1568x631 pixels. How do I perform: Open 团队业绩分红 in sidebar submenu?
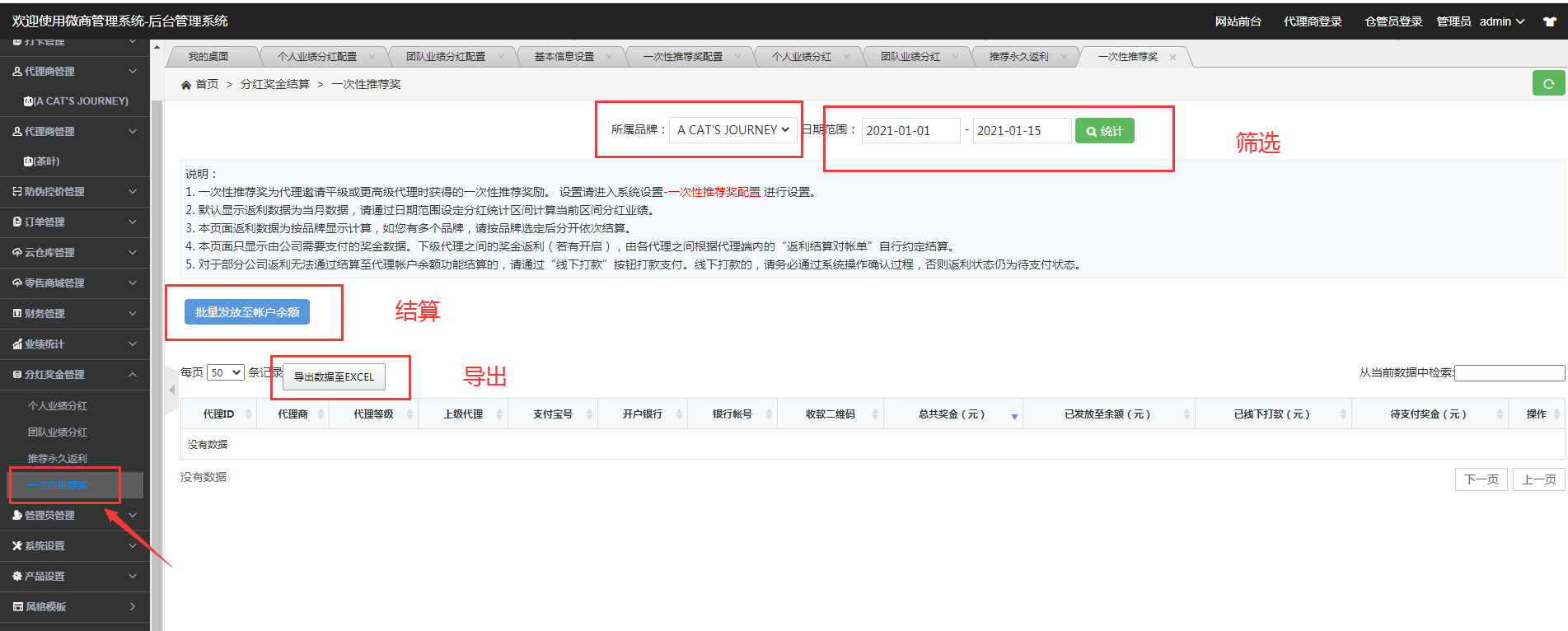(x=58, y=432)
